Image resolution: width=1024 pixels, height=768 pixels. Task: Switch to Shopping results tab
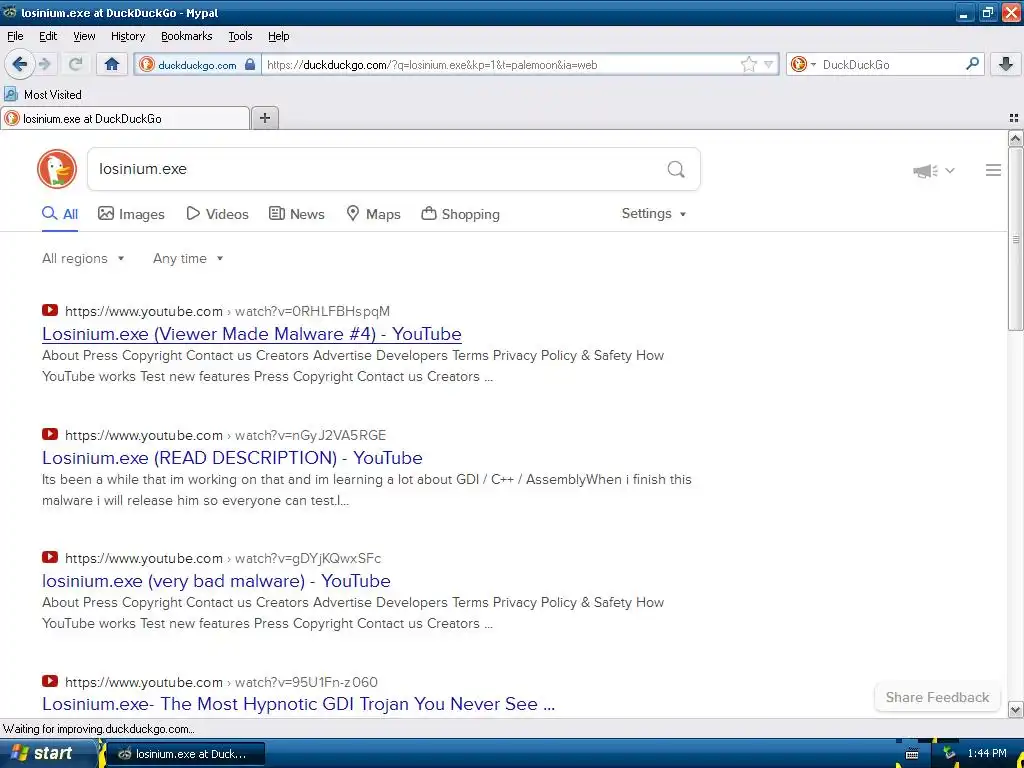coord(460,214)
